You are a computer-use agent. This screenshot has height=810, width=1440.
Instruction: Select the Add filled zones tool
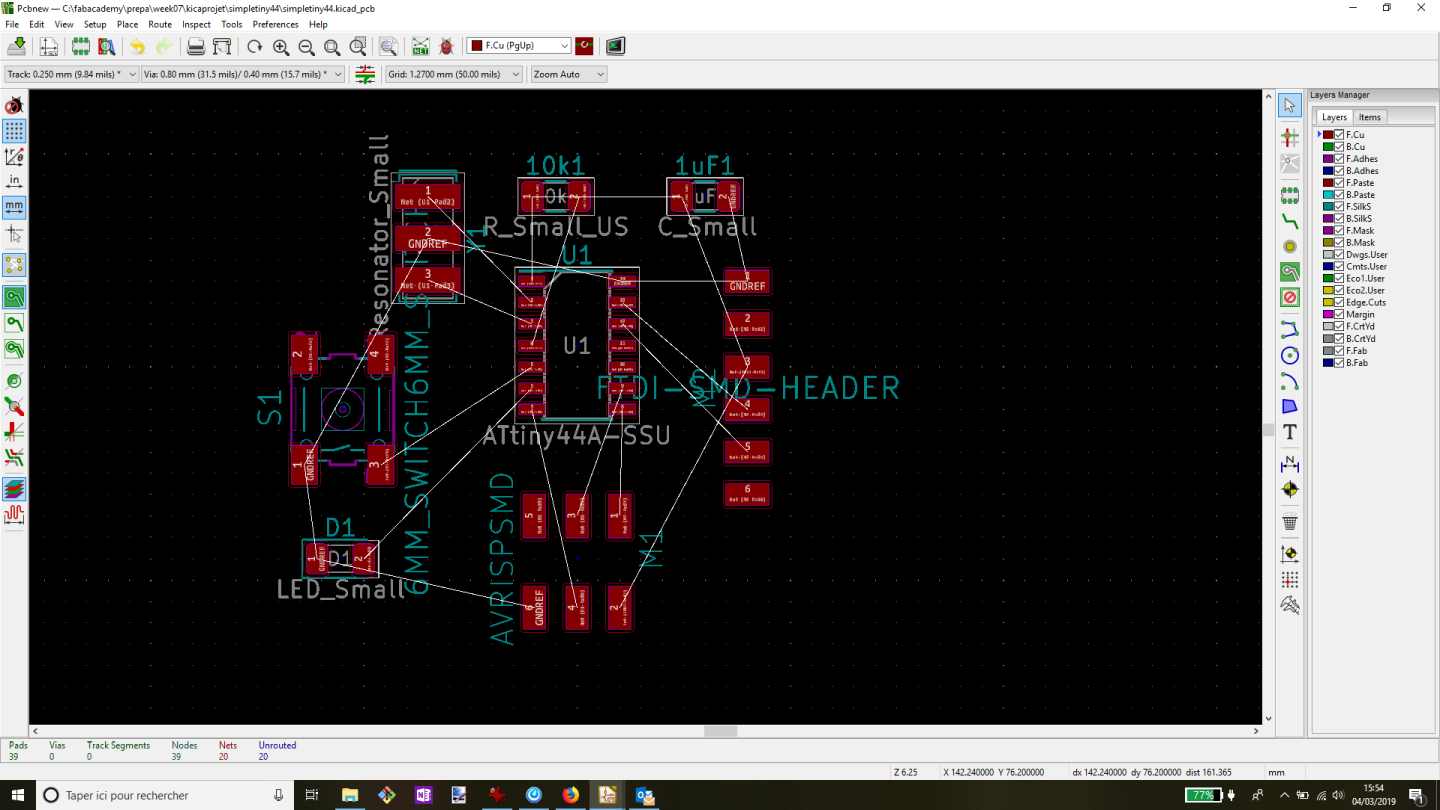tap(1290, 272)
